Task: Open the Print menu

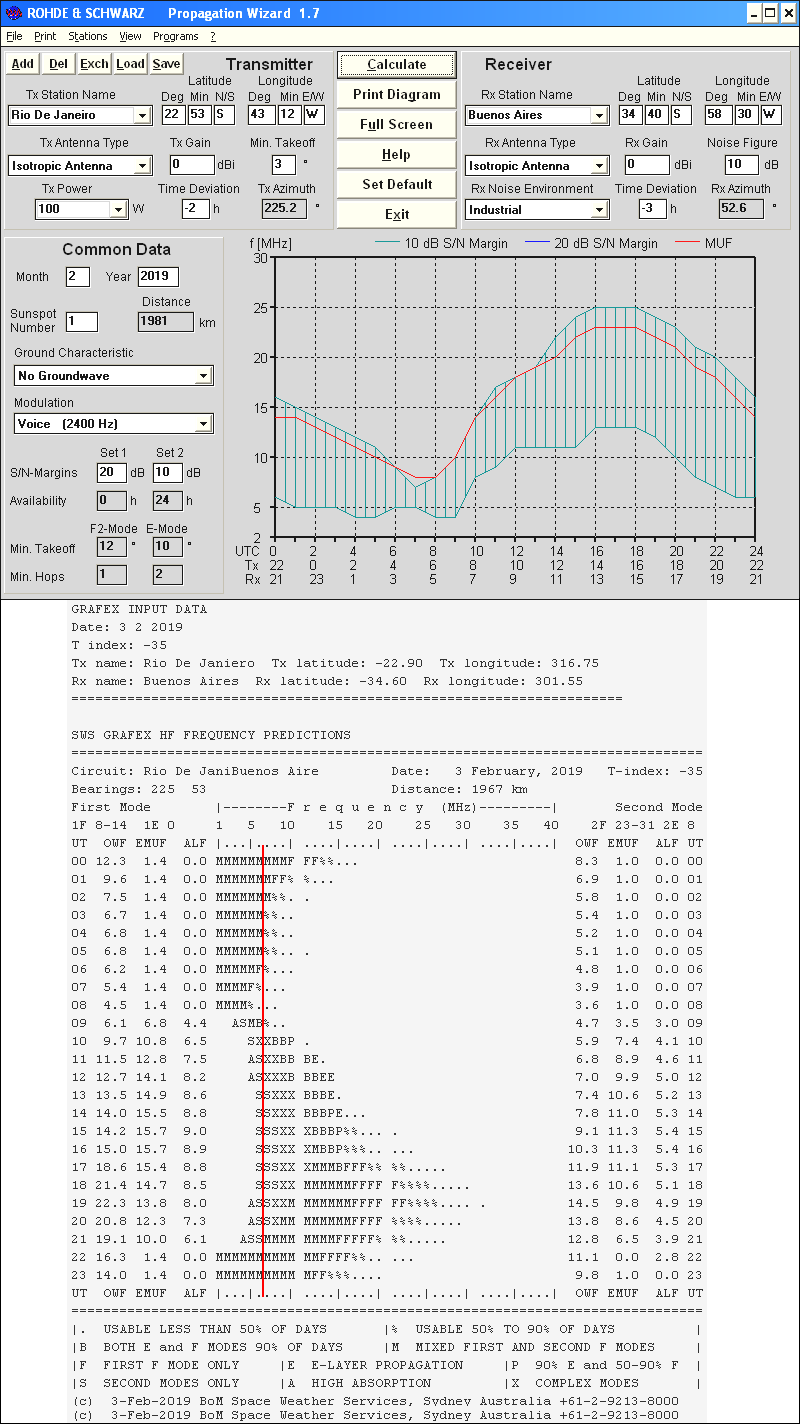Action: tap(45, 36)
